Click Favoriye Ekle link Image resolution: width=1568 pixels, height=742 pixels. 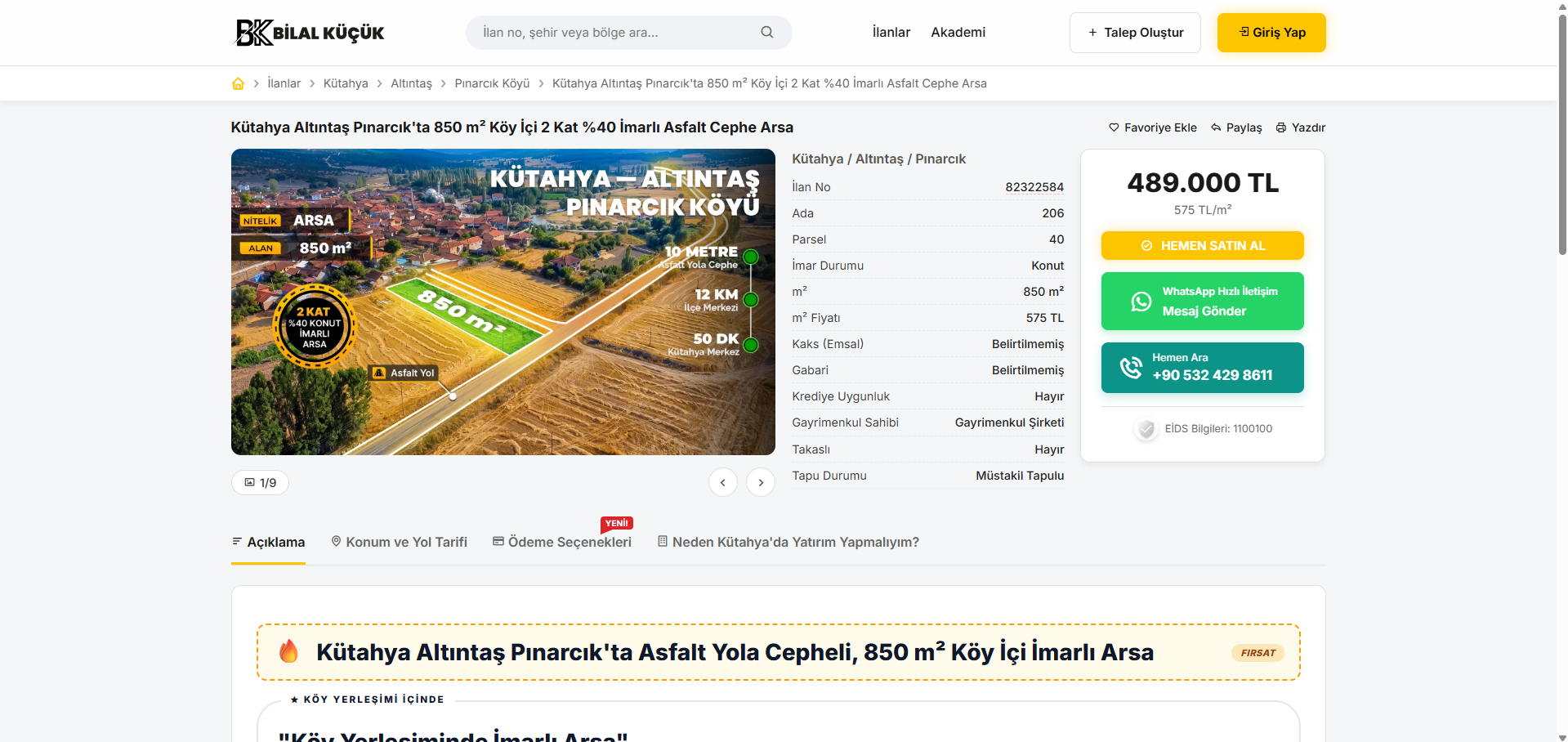tap(1153, 127)
